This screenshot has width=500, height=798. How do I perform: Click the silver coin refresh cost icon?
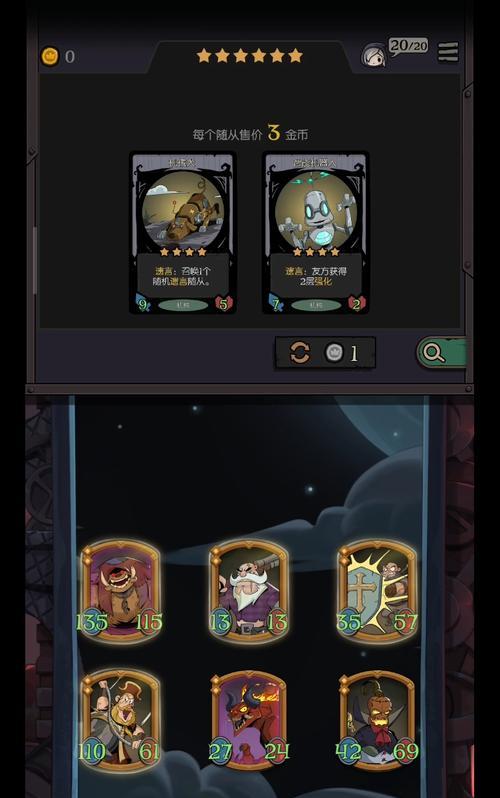pos(334,352)
